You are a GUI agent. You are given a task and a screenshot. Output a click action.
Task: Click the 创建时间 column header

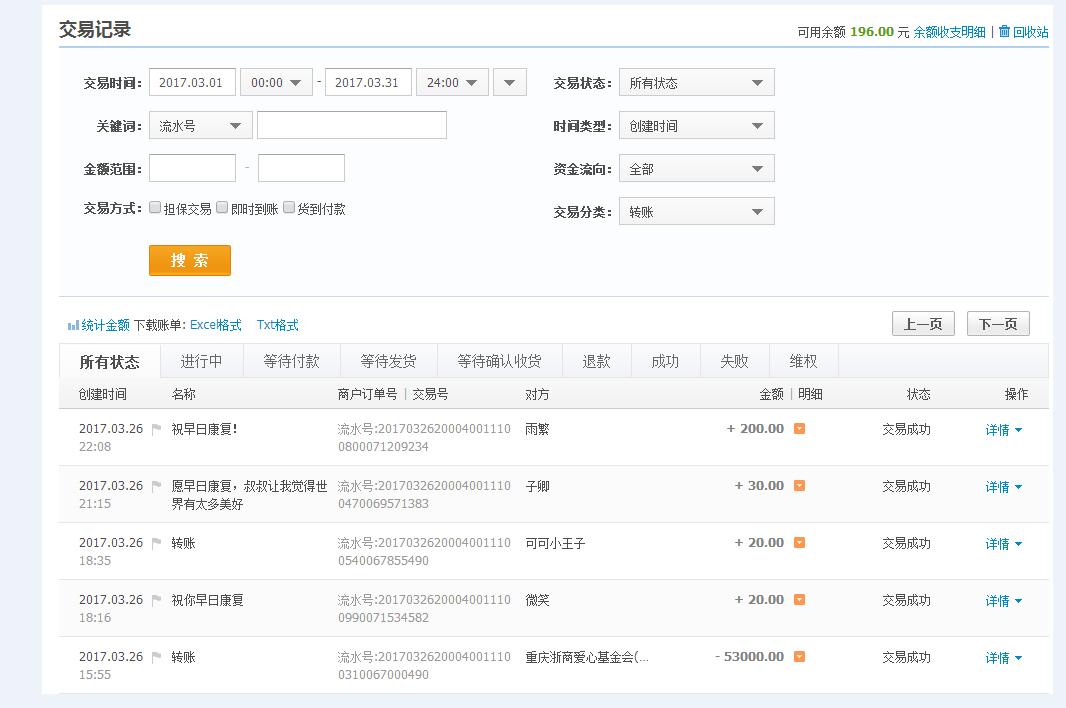click(103, 394)
